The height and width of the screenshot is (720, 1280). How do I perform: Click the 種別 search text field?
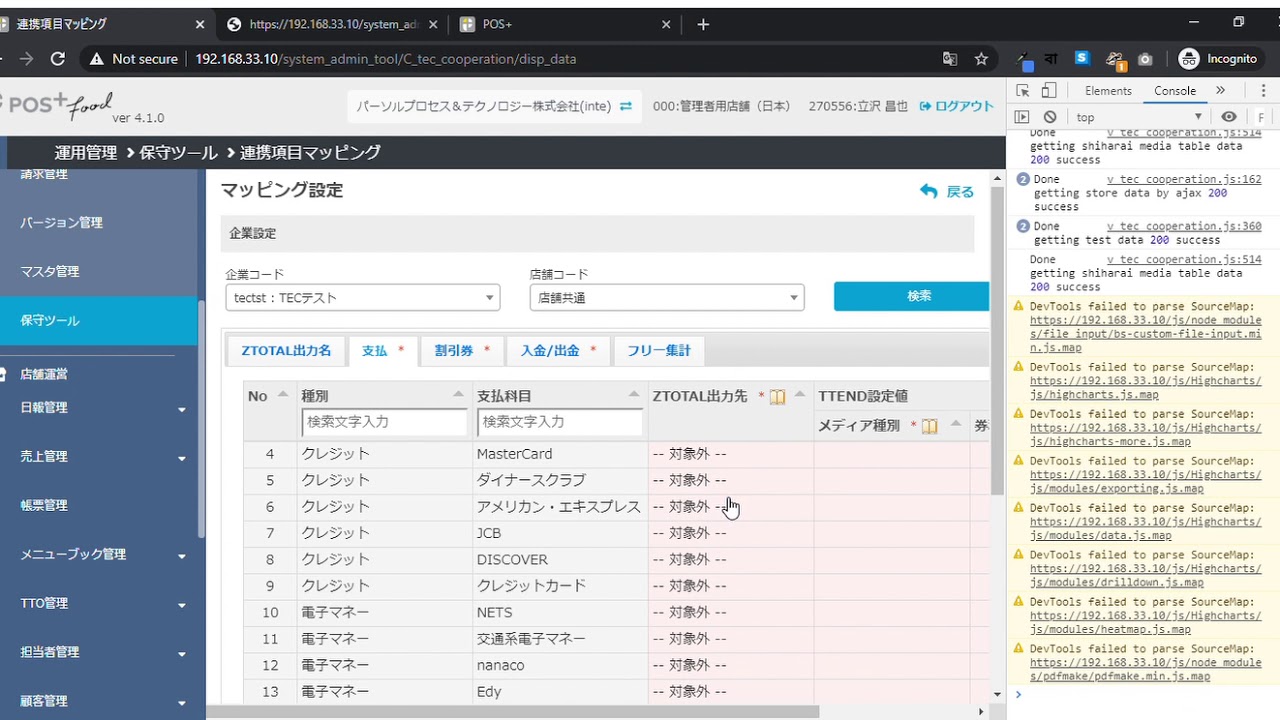pos(384,422)
